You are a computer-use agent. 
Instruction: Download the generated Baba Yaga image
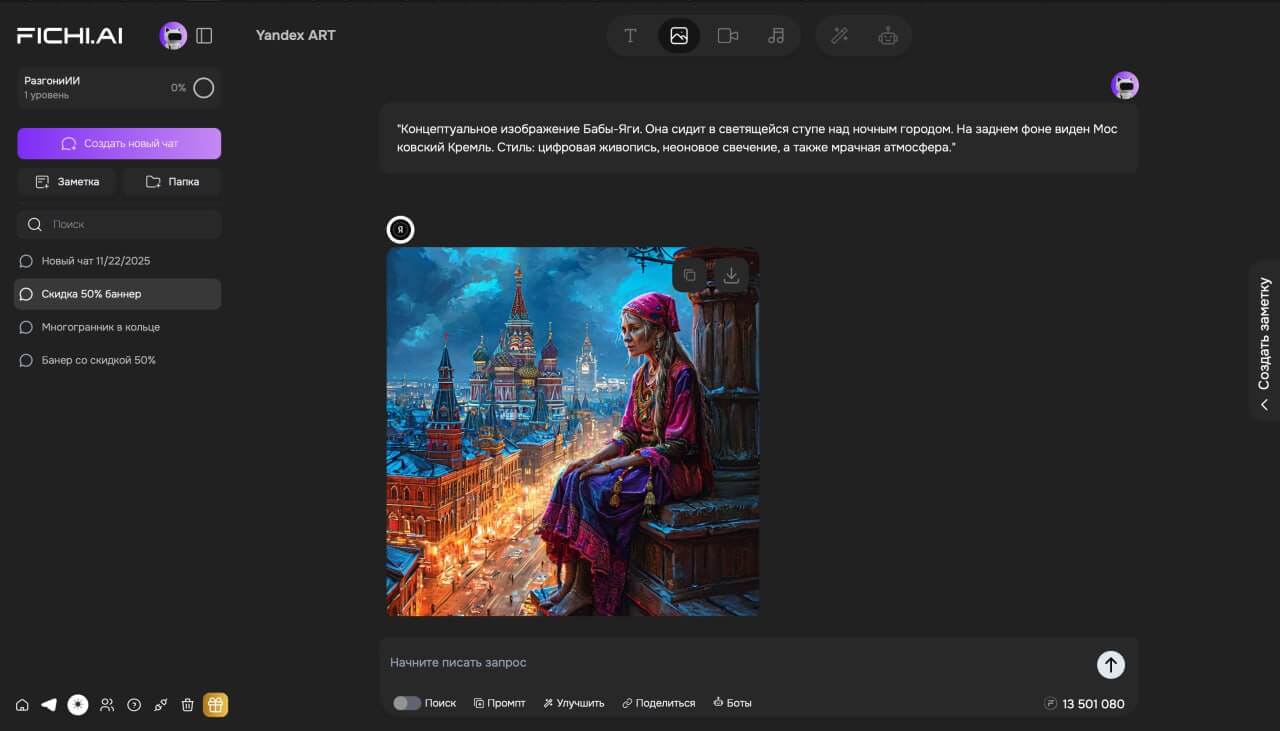[x=731, y=275]
